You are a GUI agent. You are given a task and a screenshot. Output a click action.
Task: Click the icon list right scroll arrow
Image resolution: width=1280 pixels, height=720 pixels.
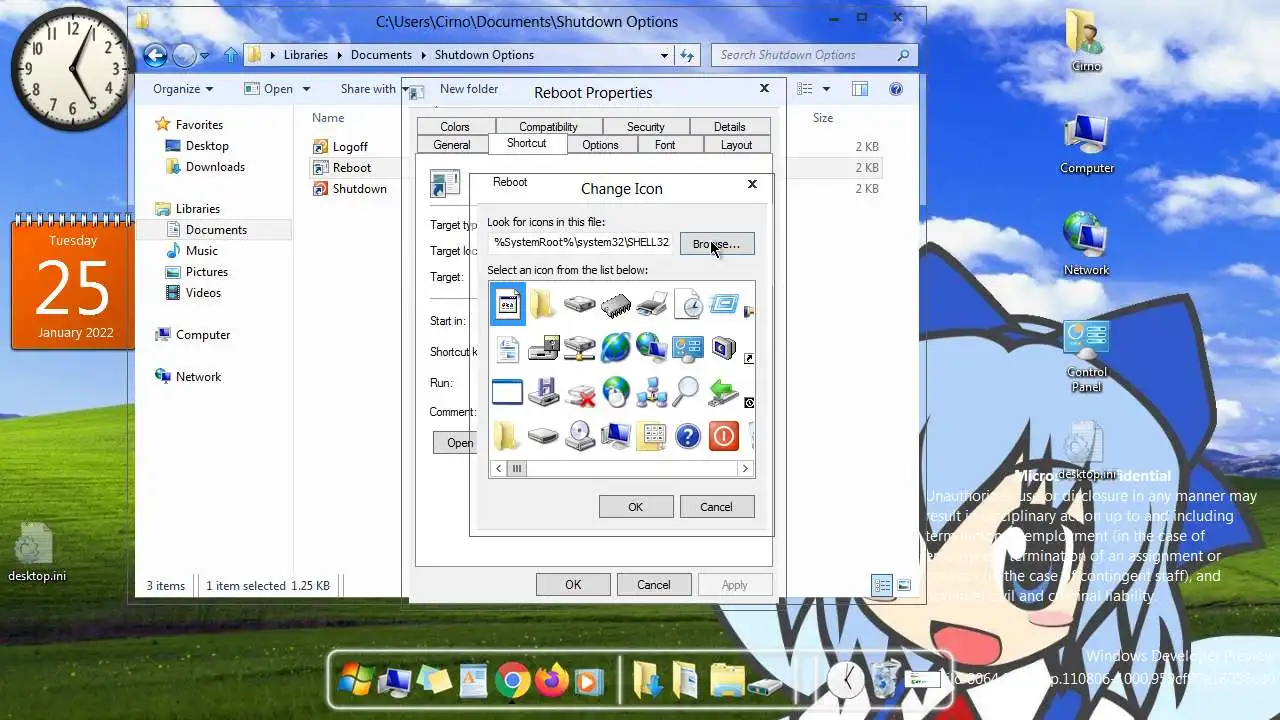745,468
